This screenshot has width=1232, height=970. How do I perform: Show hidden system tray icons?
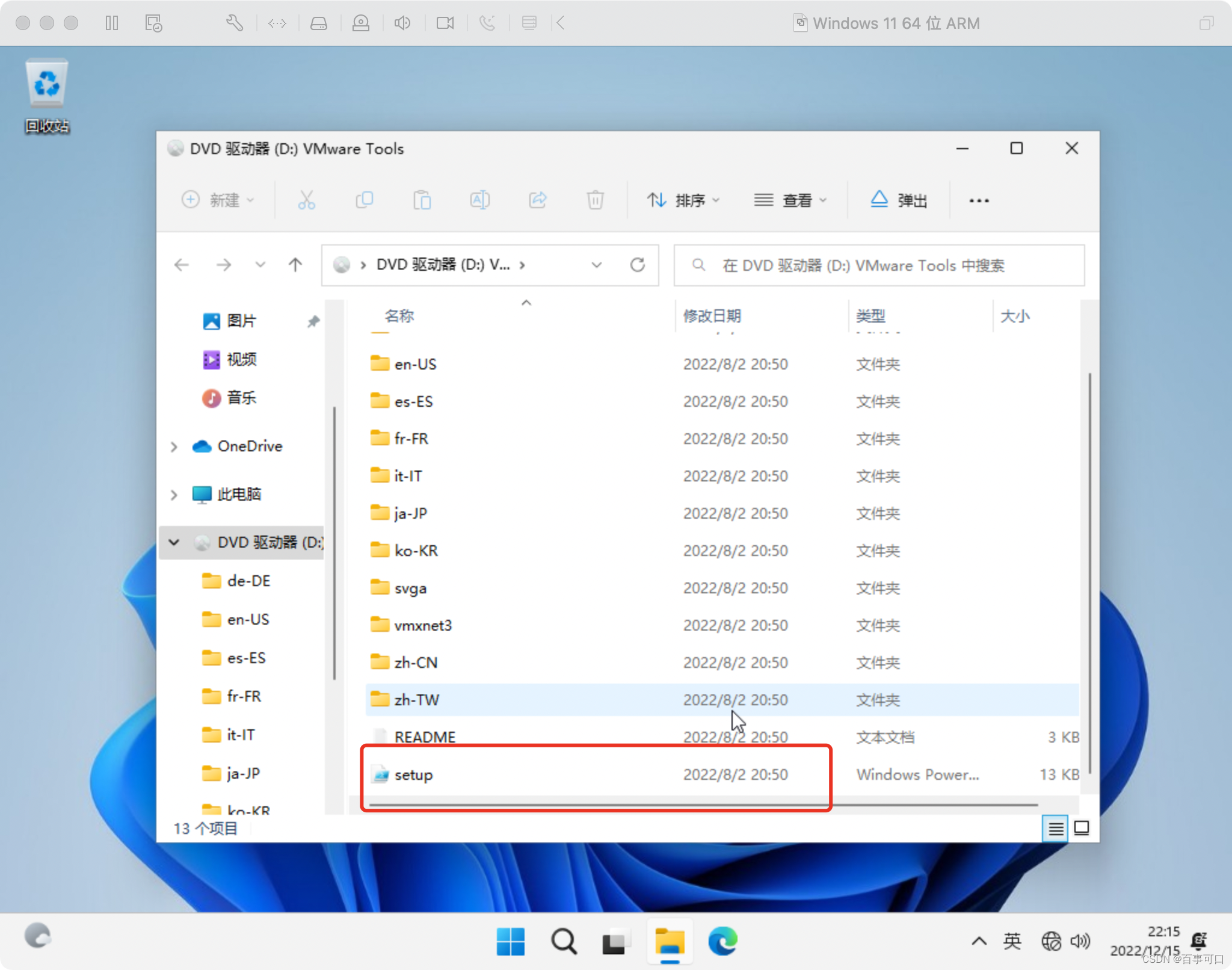click(979, 941)
